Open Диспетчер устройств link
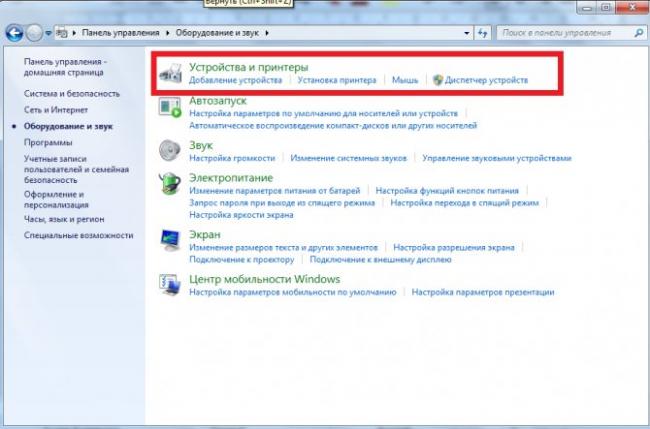This screenshot has width=650, height=429. (x=486, y=80)
